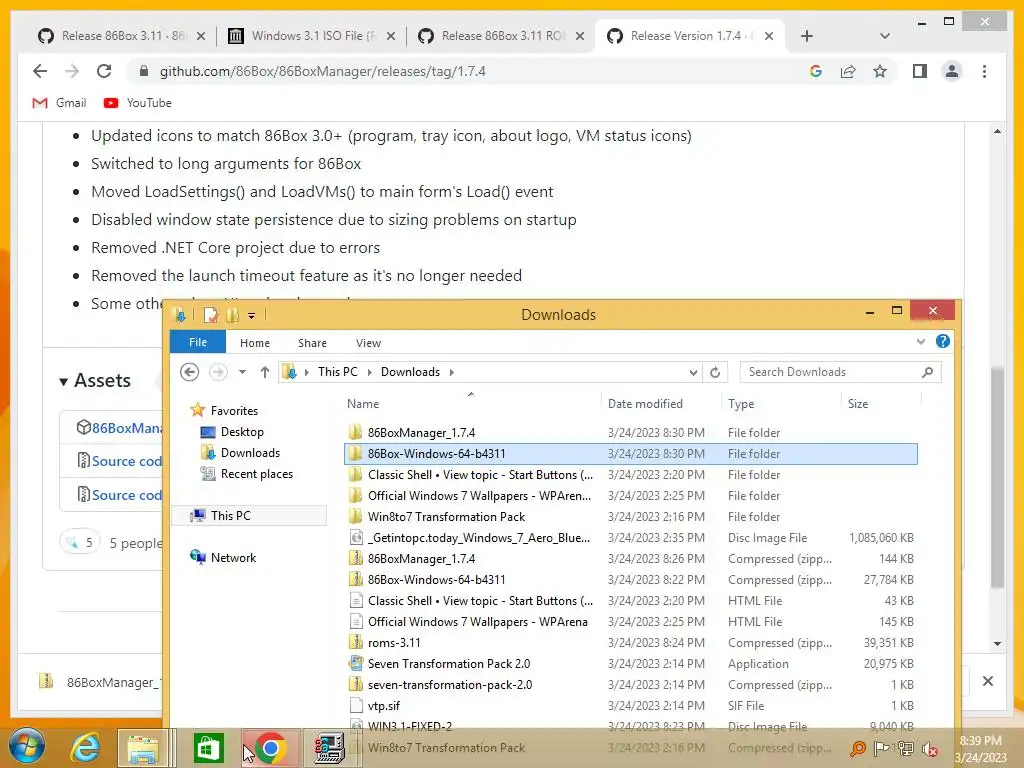Click the New folder quick access icon
Viewport: 1024px width, 768px height.
point(232,315)
